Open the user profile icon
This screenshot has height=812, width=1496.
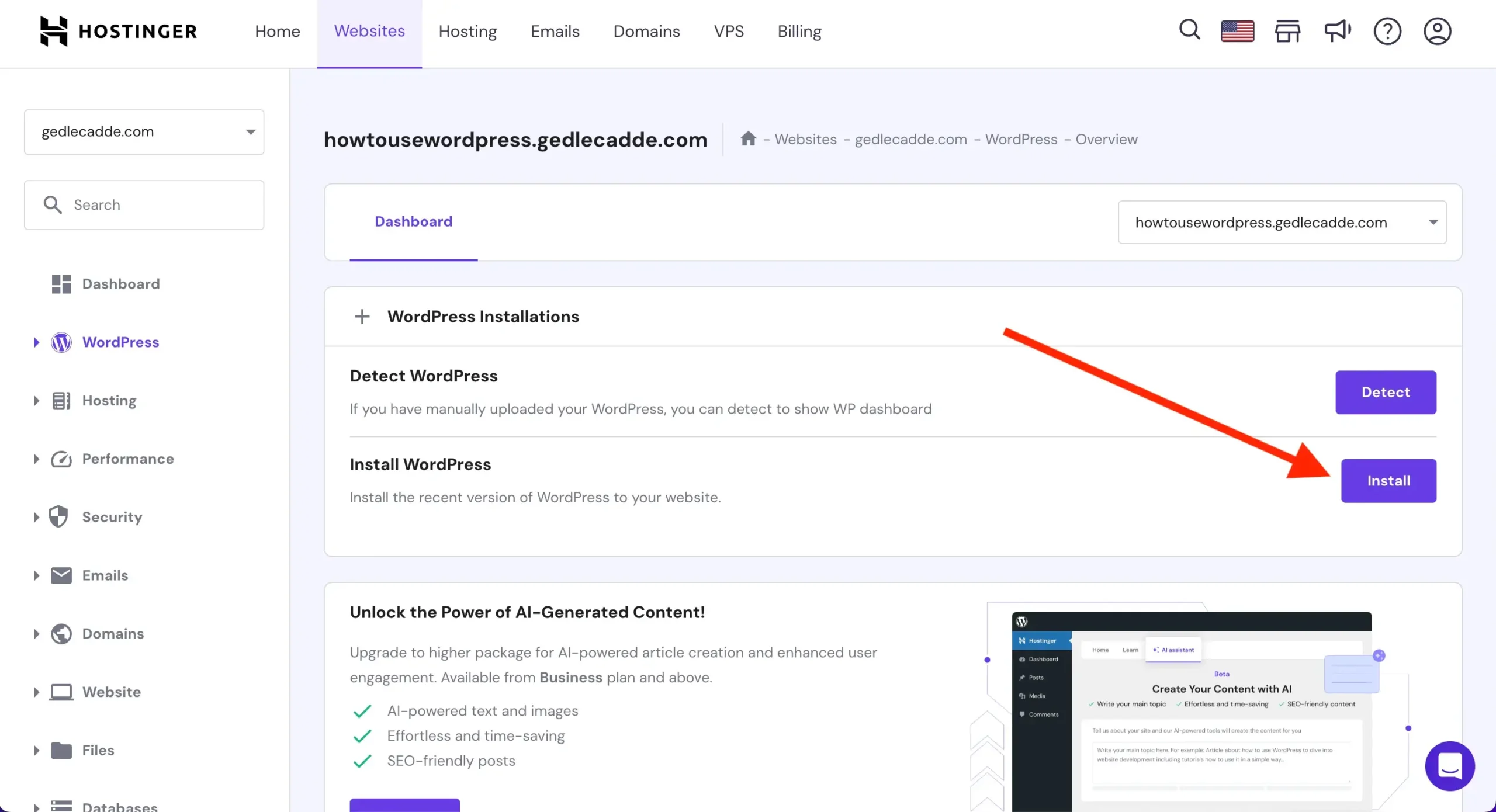(1437, 31)
